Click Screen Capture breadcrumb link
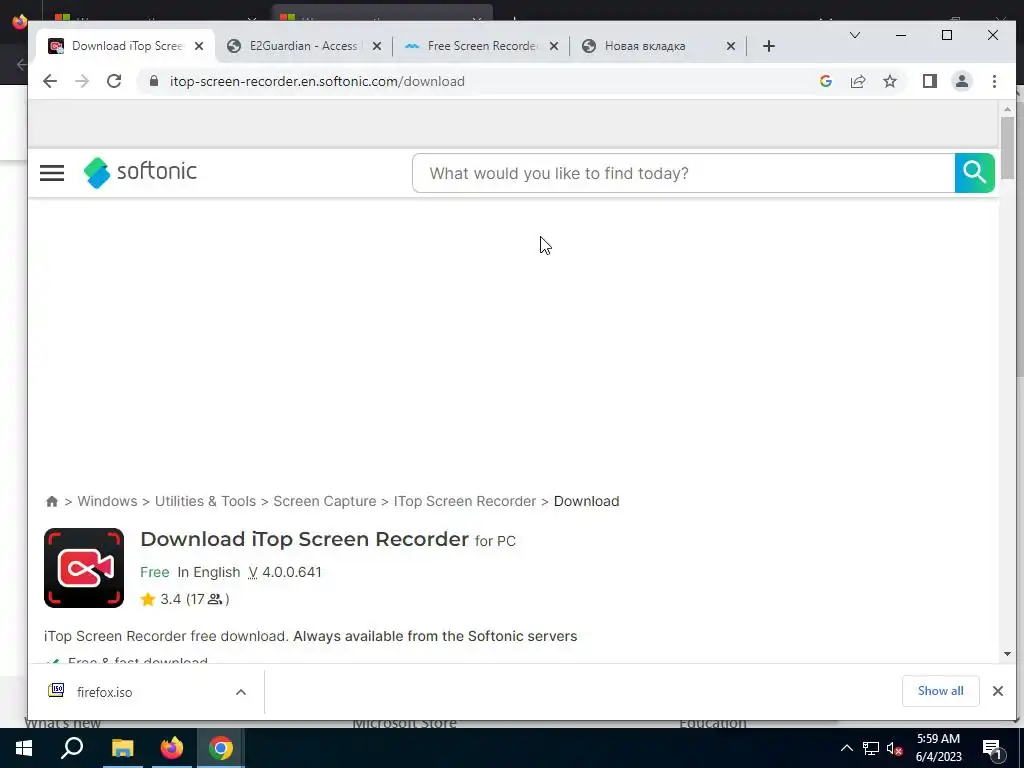The width and height of the screenshot is (1024, 768). (x=325, y=501)
